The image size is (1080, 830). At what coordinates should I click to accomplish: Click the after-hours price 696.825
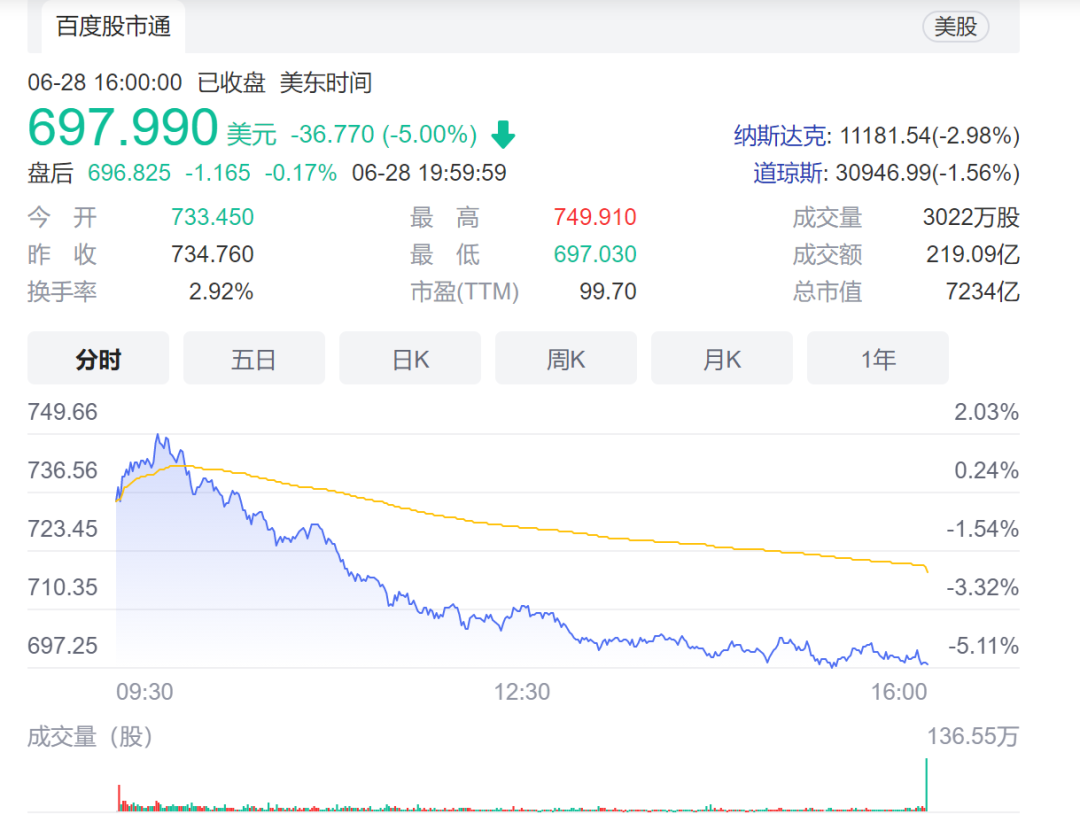pyautogui.click(x=129, y=172)
